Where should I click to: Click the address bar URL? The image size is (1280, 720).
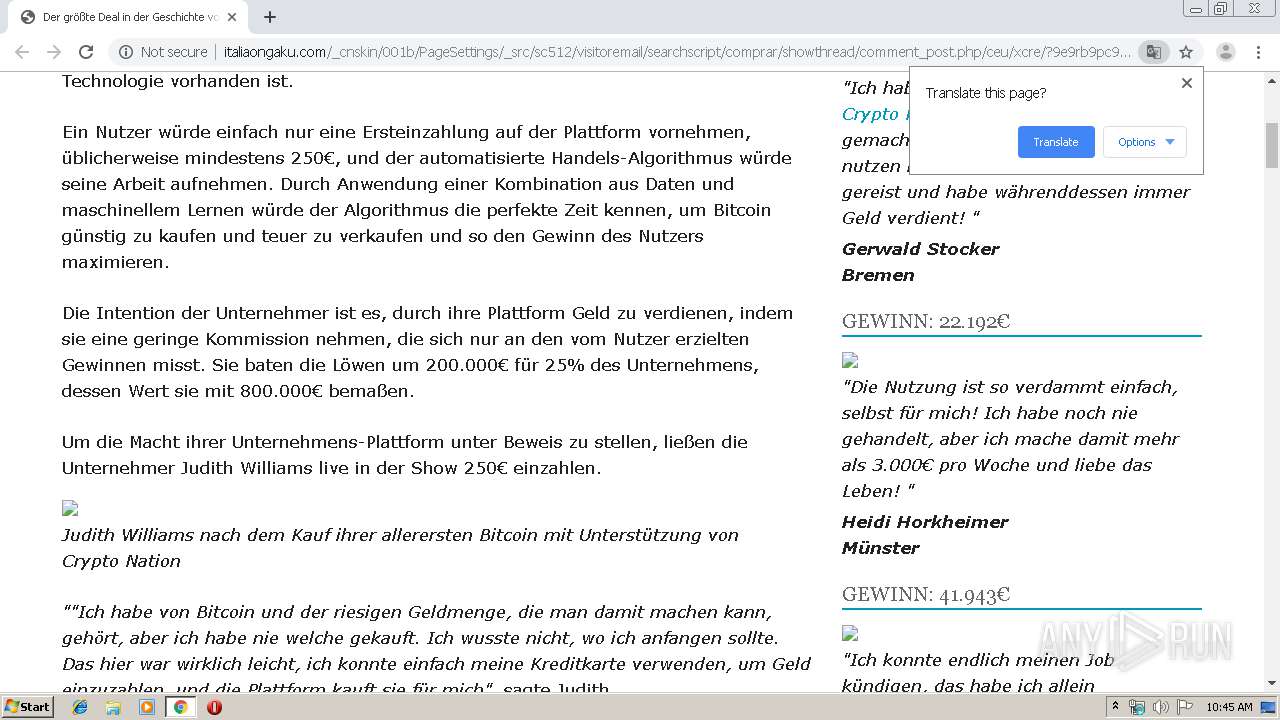pos(677,52)
